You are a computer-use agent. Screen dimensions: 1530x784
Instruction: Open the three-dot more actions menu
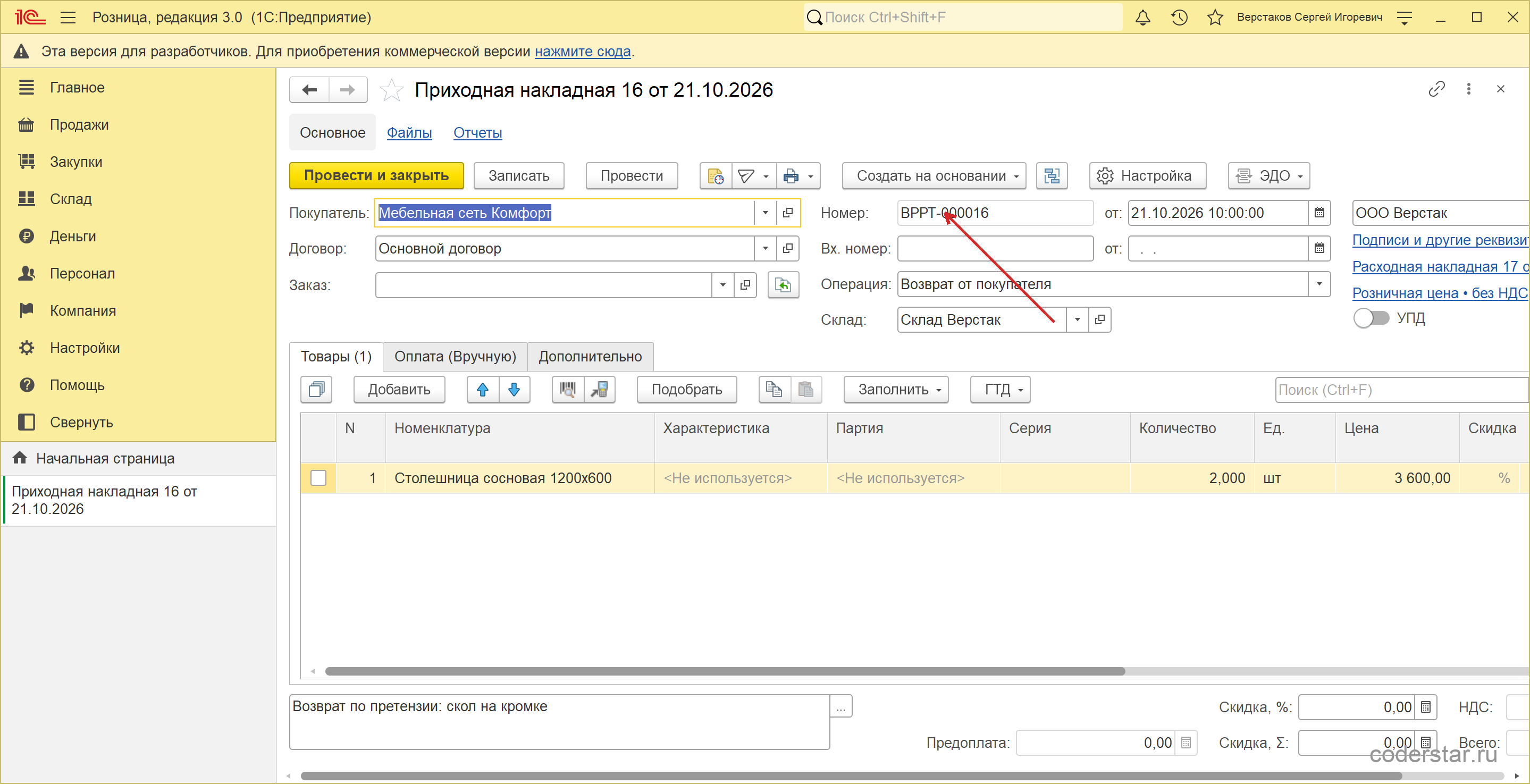1468,89
